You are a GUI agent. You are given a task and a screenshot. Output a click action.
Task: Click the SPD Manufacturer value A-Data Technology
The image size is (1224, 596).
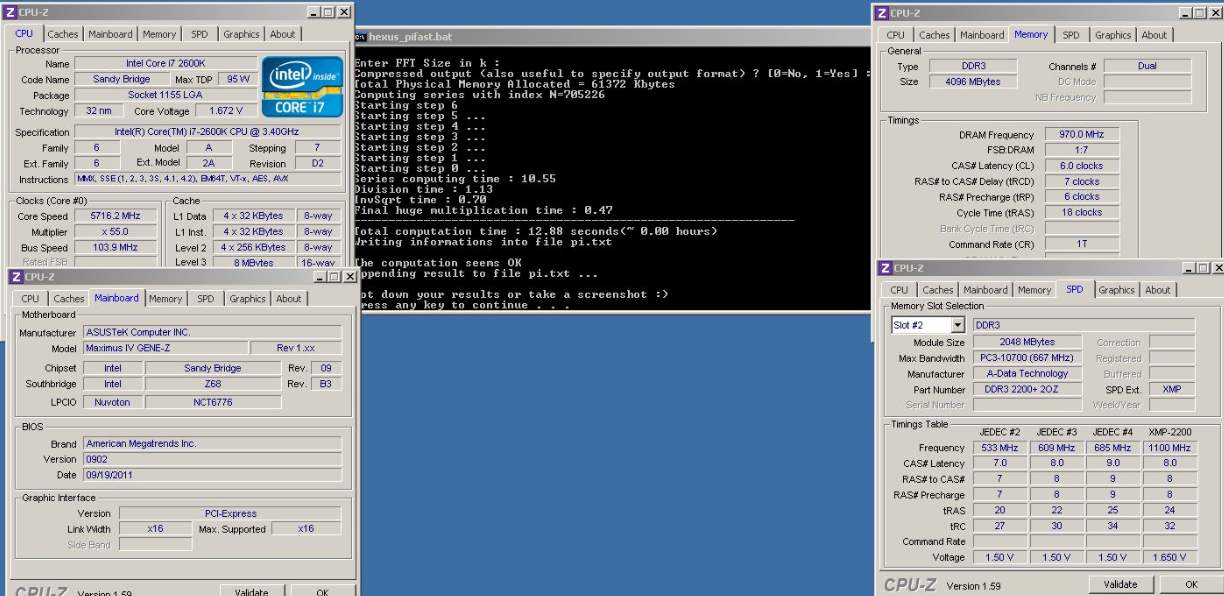click(1027, 373)
